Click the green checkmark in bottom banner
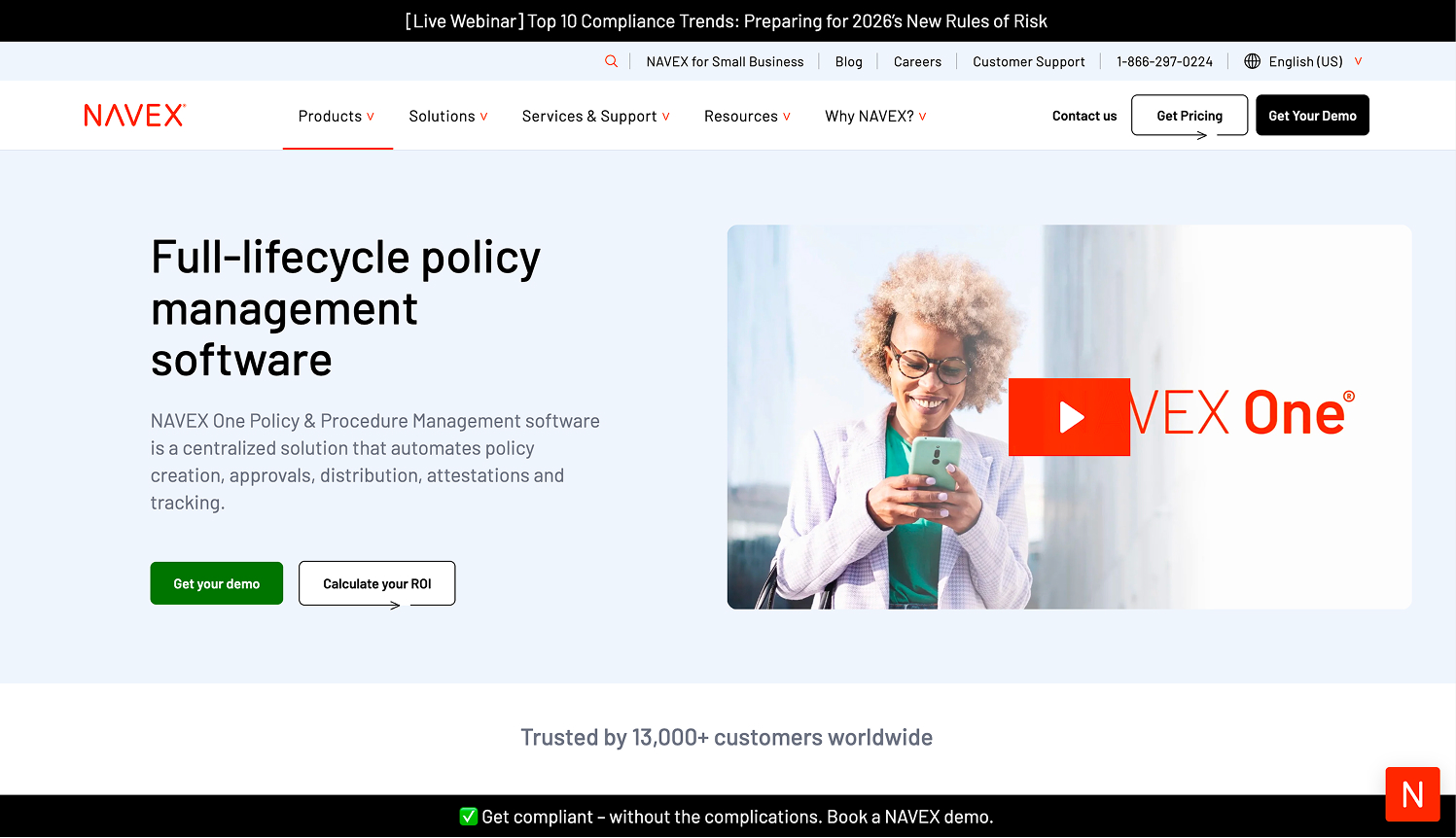 [469, 817]
